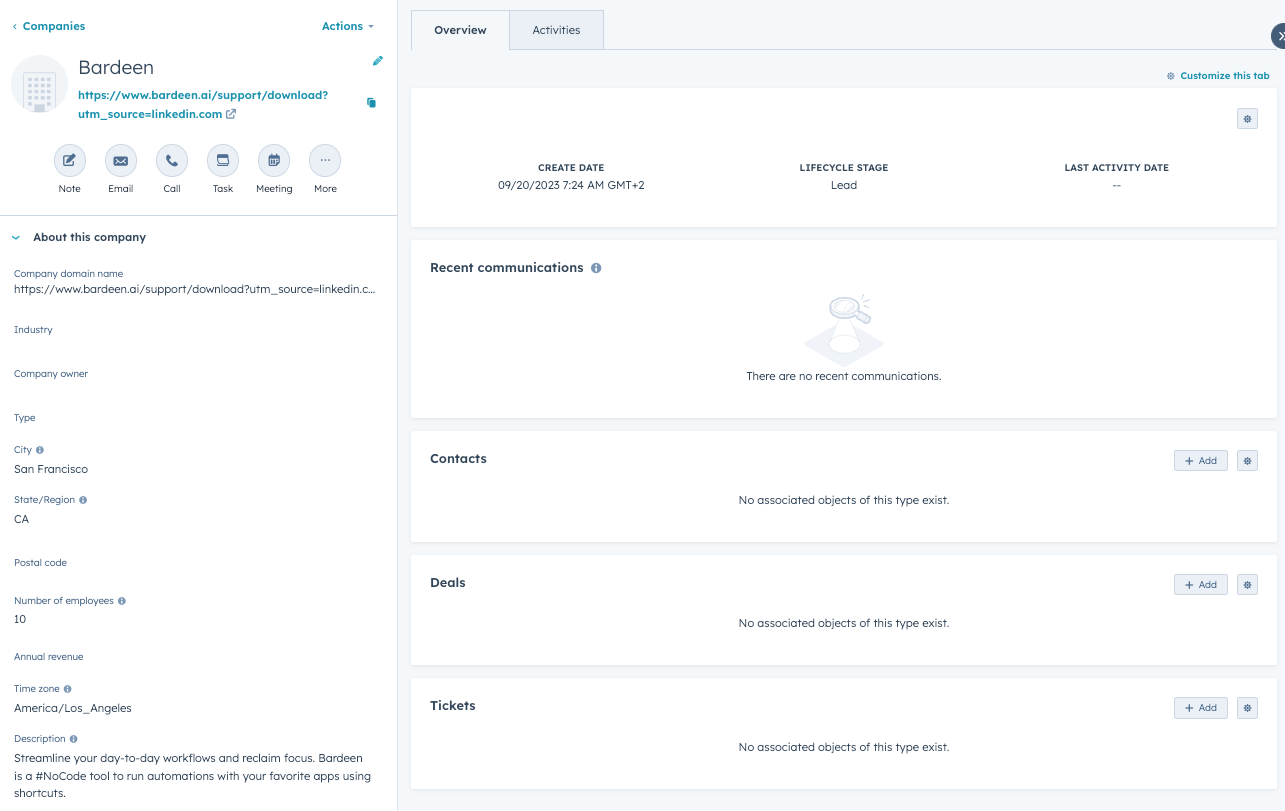
Task: Show the Number of employees info tooltip
Action: click(121, 600)
